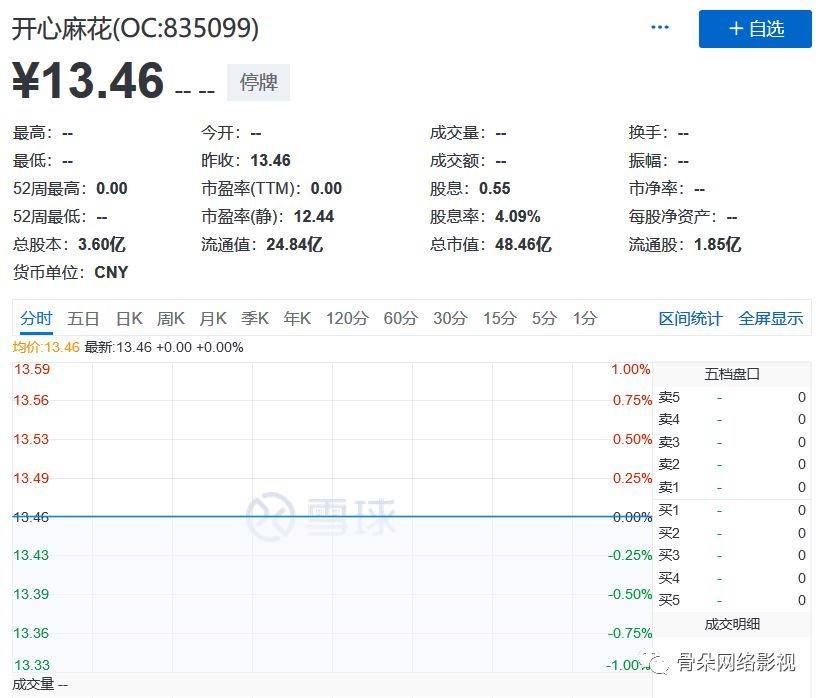Screen dimensions: 822x698
Task: Select the 买2 row in order book
Action: click(x=732, y=533)
